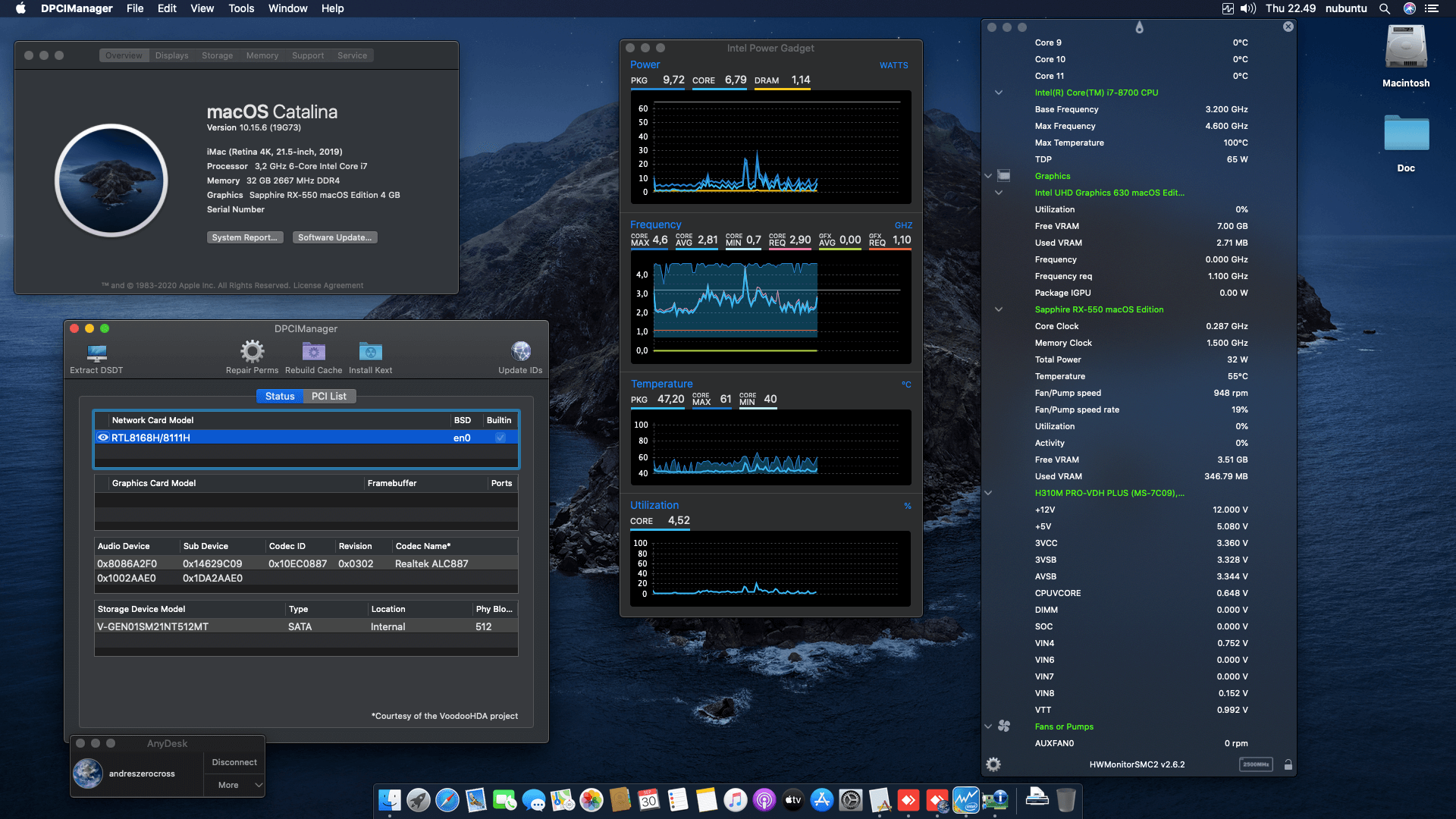Collapse the Graphics section chevron
The image size is (1456, 819).
pyautogui.click(x=988, y=176)
